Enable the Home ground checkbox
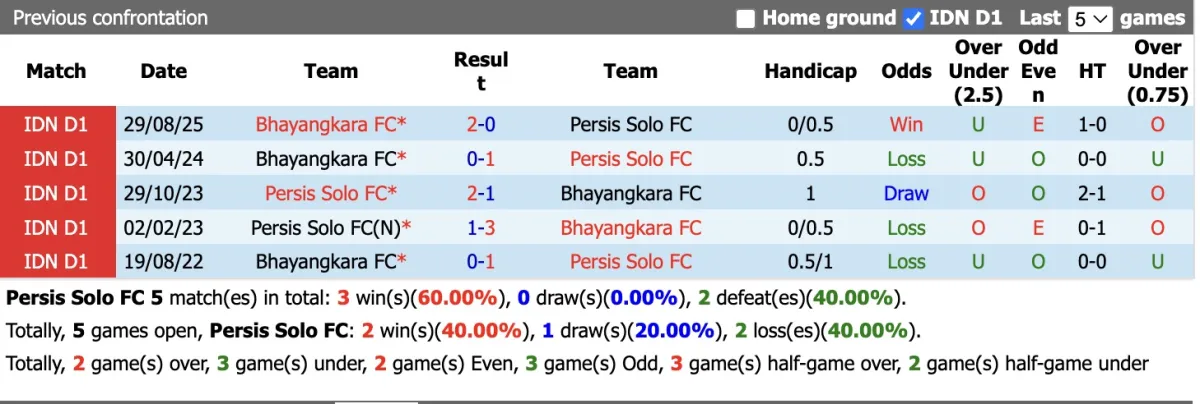1200x404 pixels. coord(745,19)
